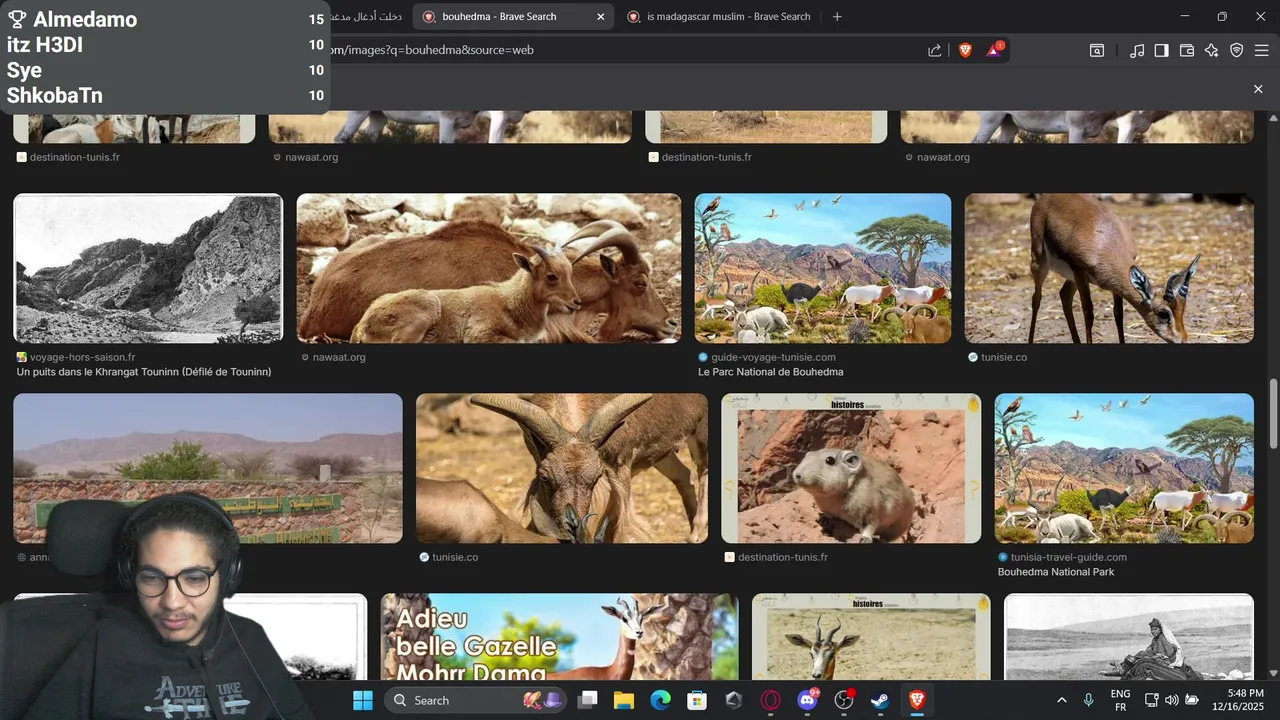
Task: Open the Brave playlist music note icon
Action: pyautogui.click(x=1137, y=50)
